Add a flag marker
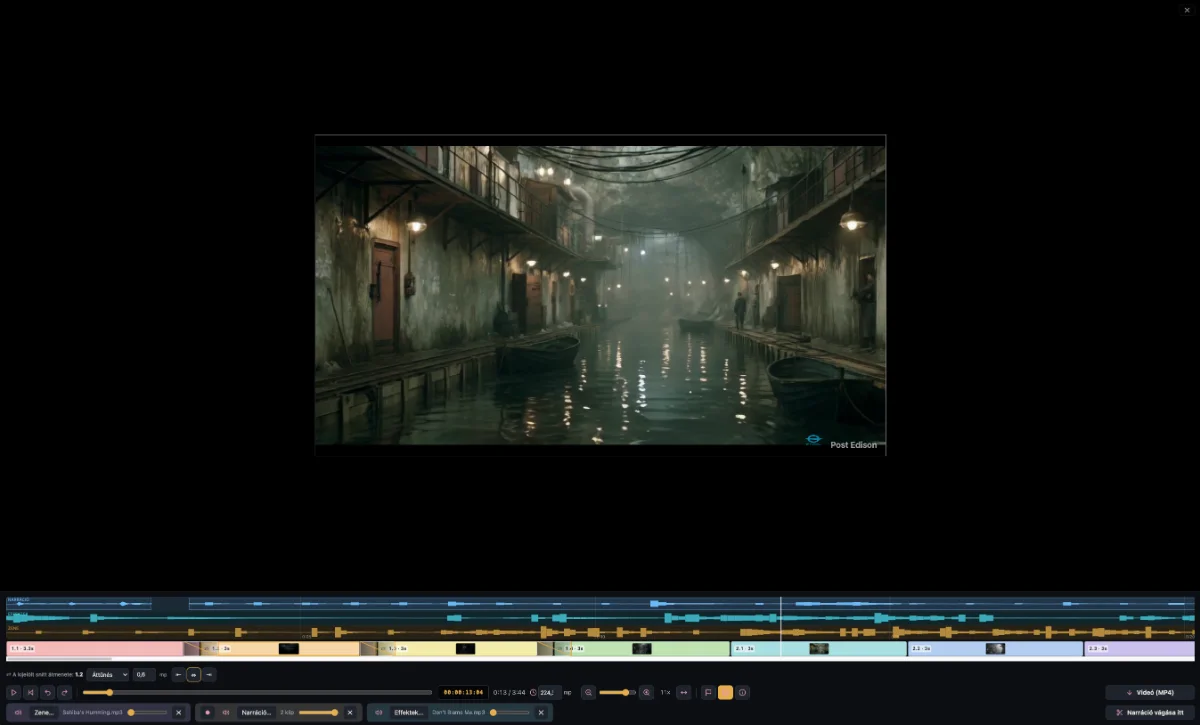The image size is (1200, 725). 708,692
